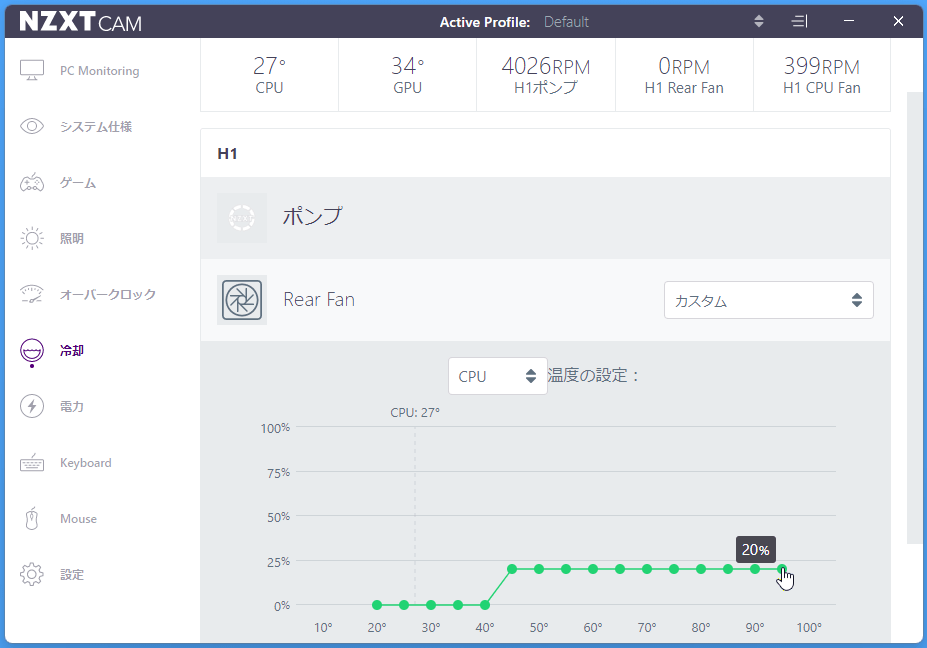Image resolution: width=927 pixels, height=648 pixels.
Task: Select the 冷却 menu item
Action: [x=72, y=350]
